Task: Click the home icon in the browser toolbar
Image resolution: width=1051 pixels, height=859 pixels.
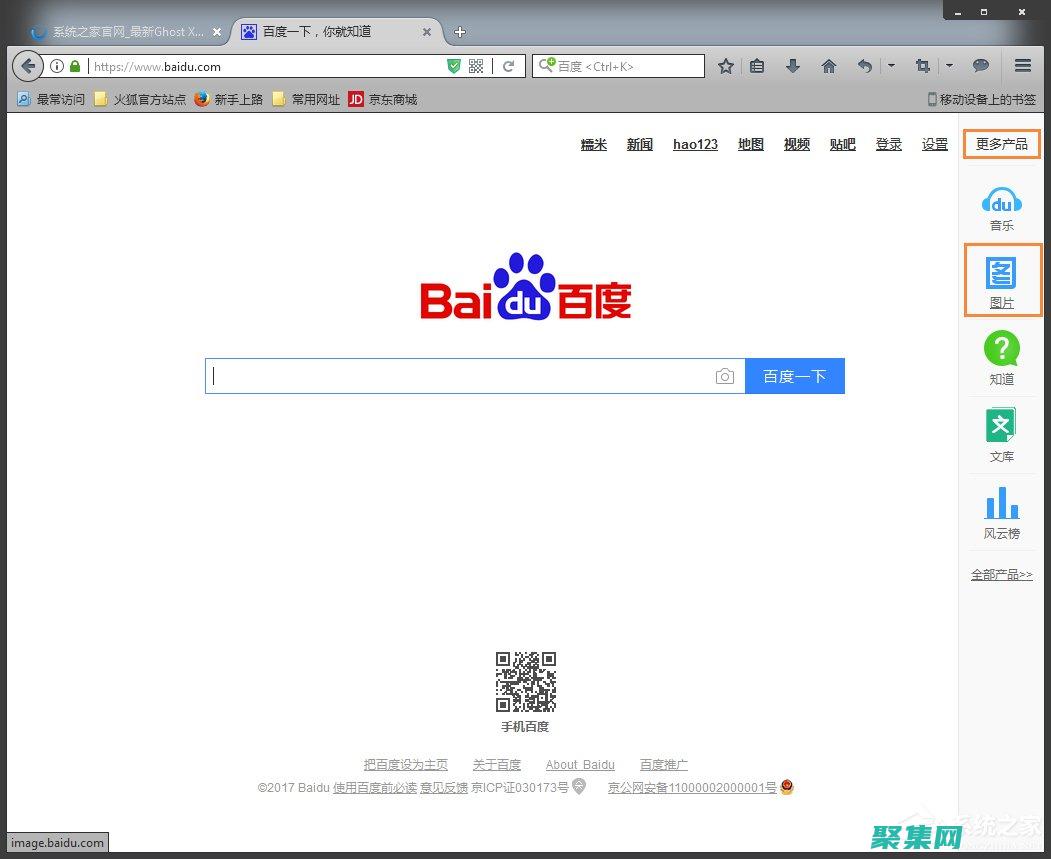Action: tap(828, 66)
